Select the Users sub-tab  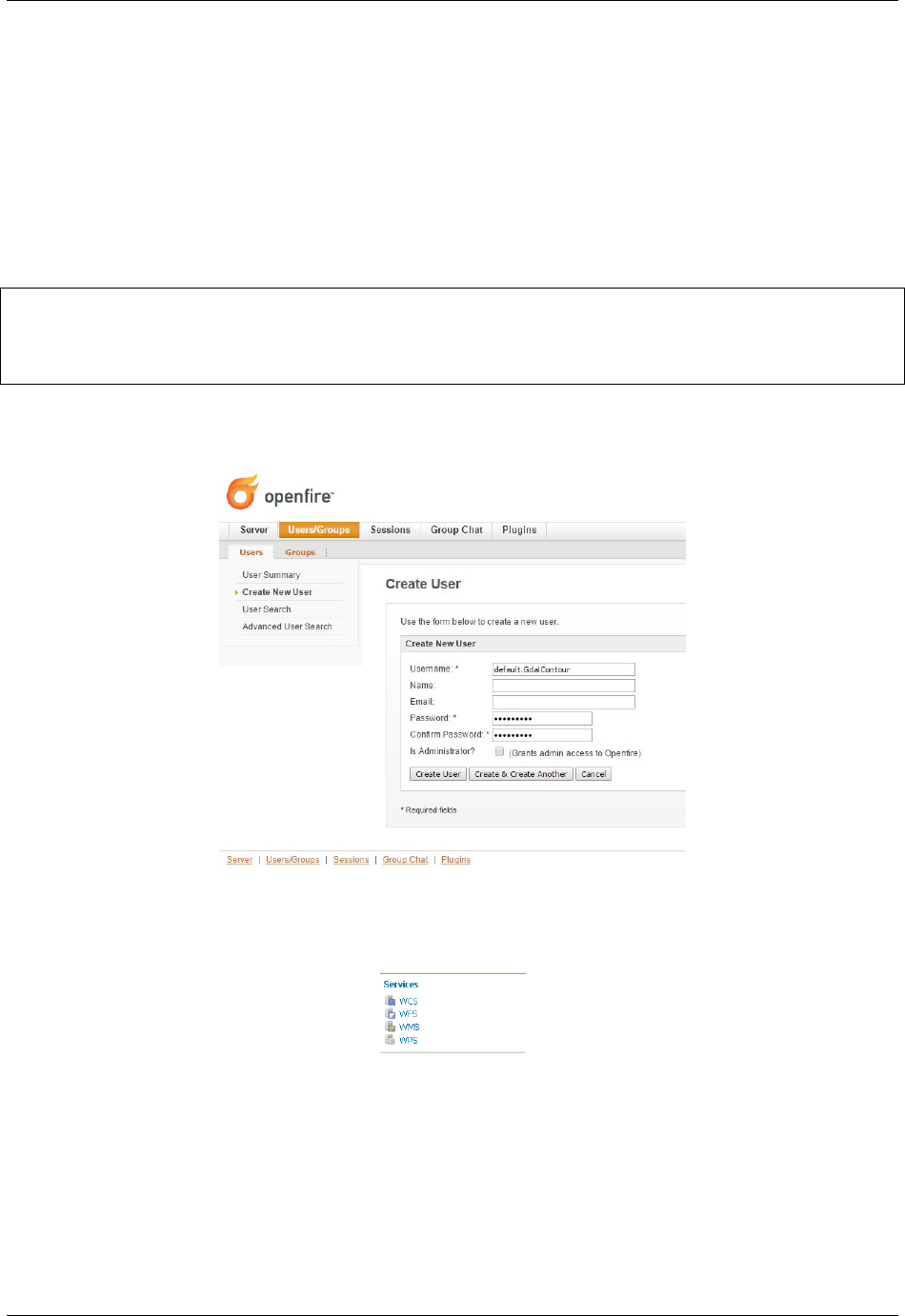[251, 552]
